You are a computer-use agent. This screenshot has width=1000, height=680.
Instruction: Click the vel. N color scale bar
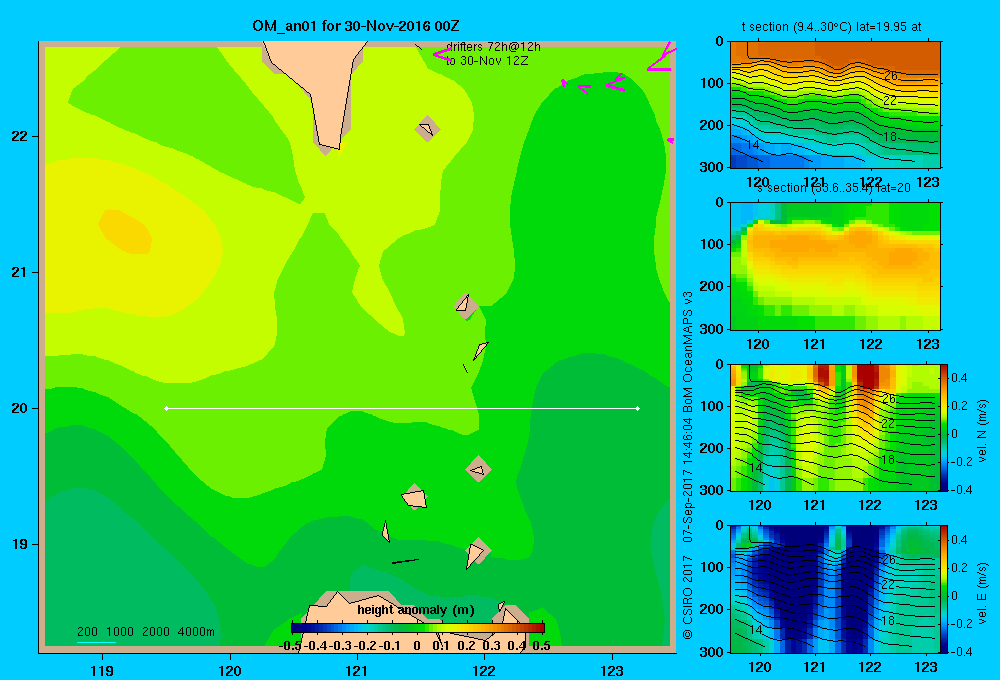[944, 427]
